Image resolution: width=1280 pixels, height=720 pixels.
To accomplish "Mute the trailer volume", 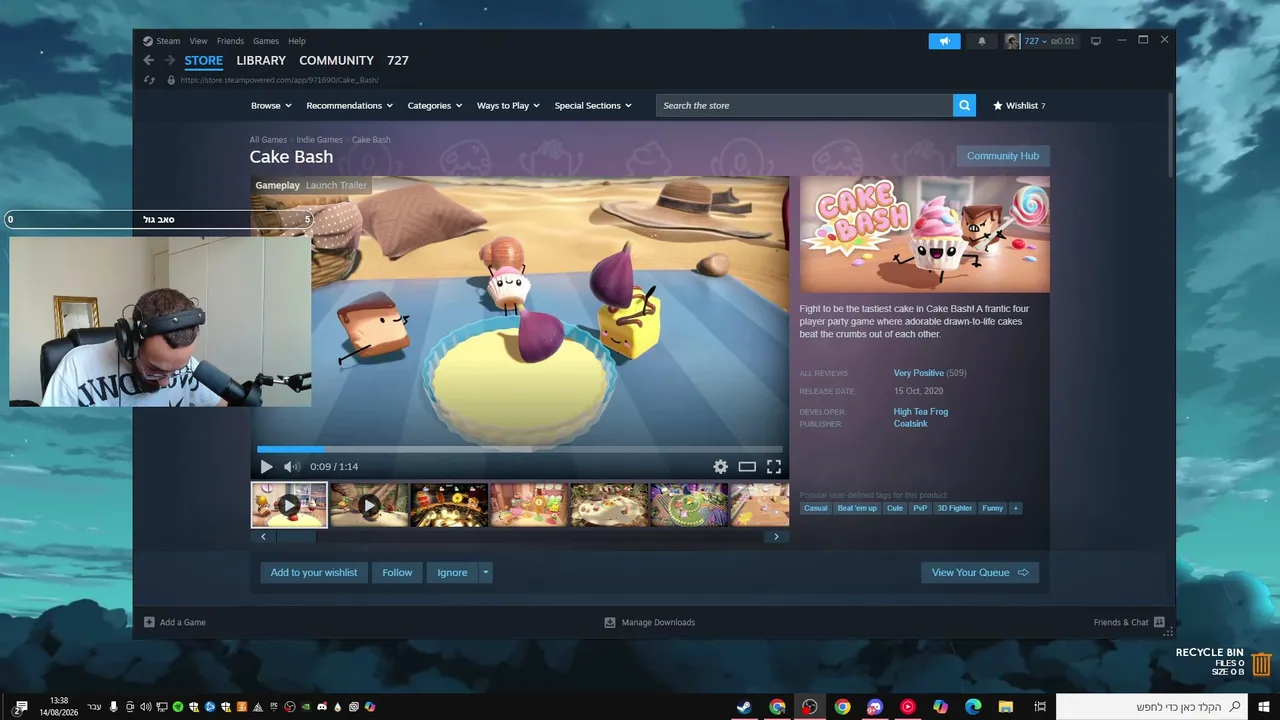I will 291,466.
